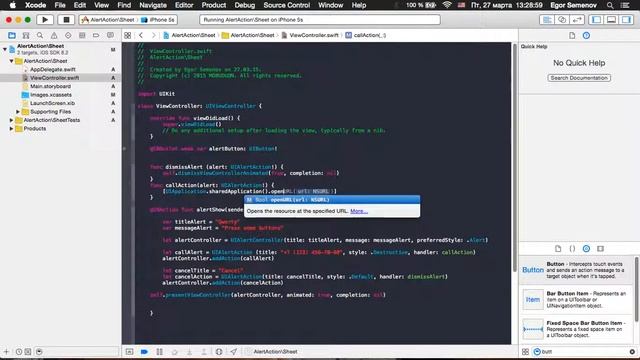Screen dimensions: 640x360
Task: Open the Debug navigator tab
Action: tap(82, 36)
